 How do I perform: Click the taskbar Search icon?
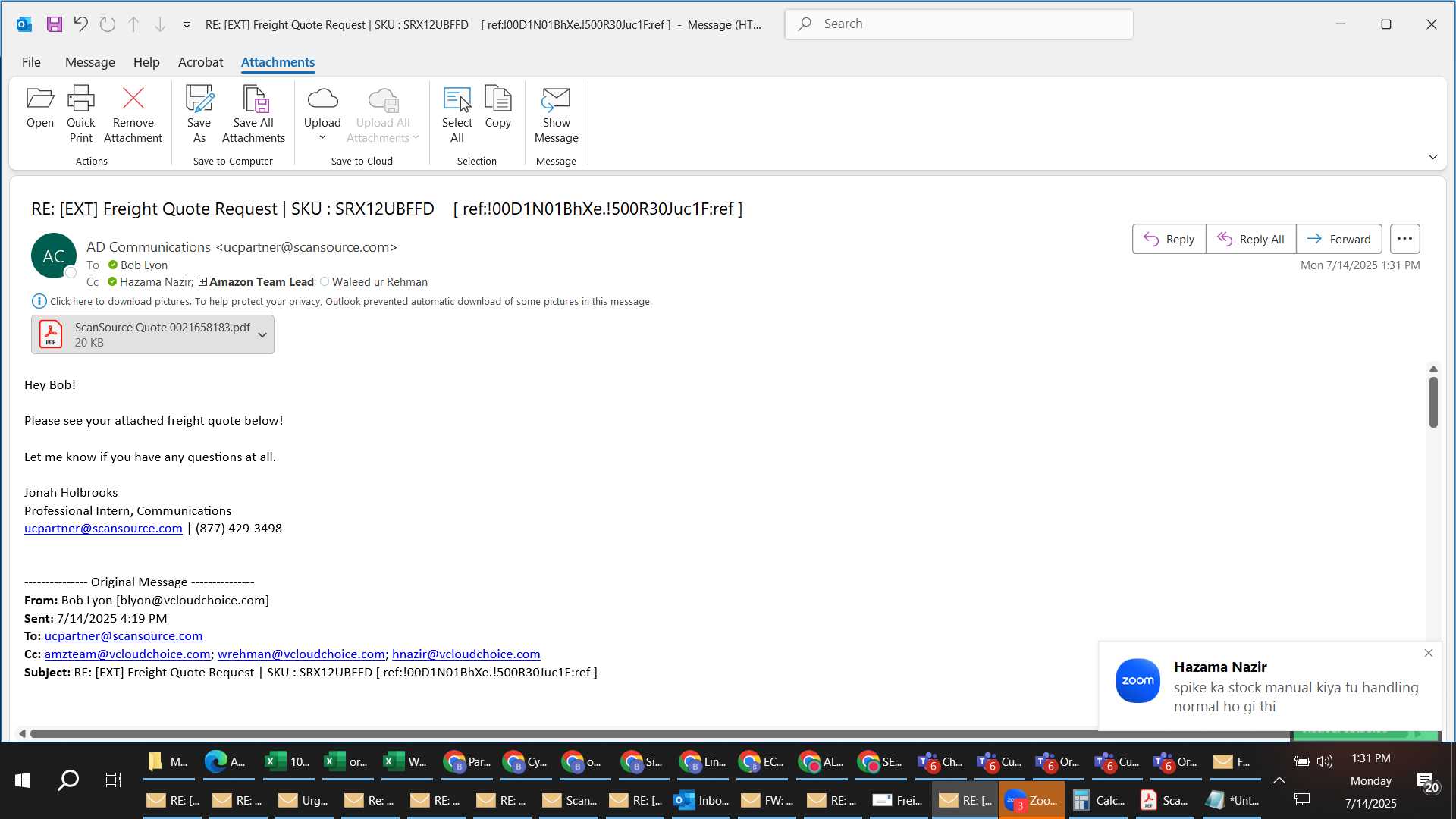coord(68,780)
